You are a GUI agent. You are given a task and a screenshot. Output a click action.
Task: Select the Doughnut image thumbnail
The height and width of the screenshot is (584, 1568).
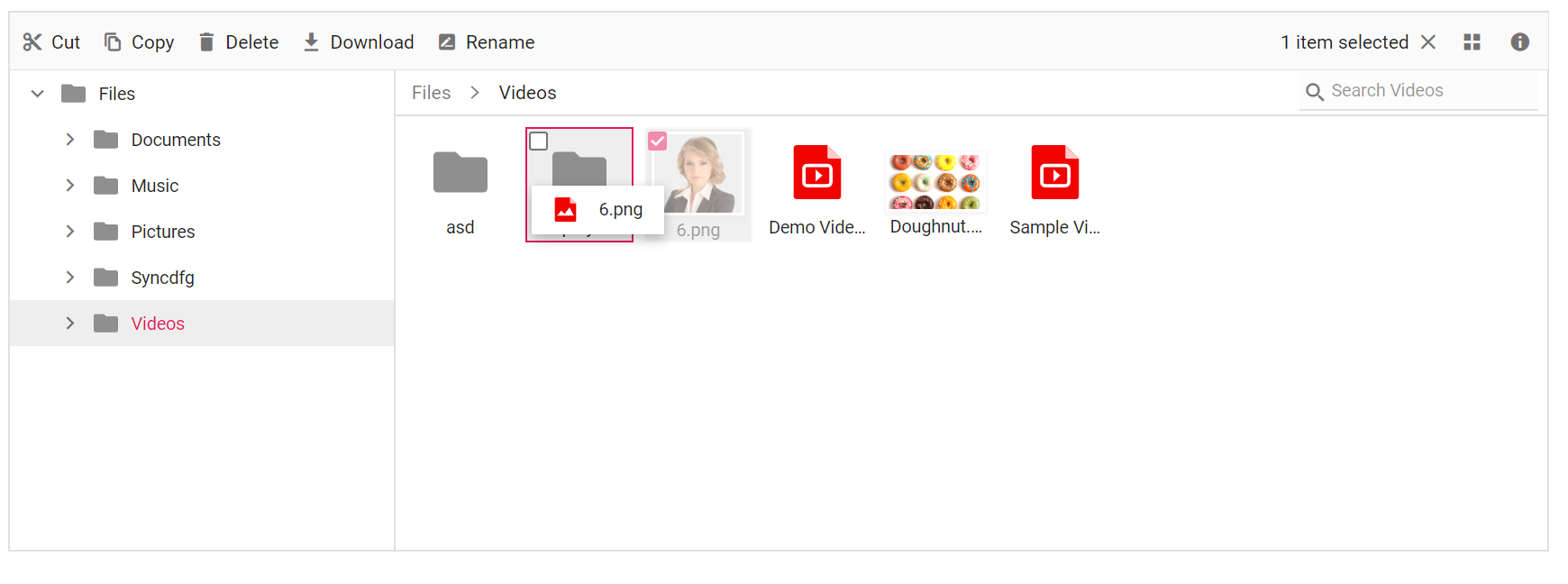click(935, 181)
